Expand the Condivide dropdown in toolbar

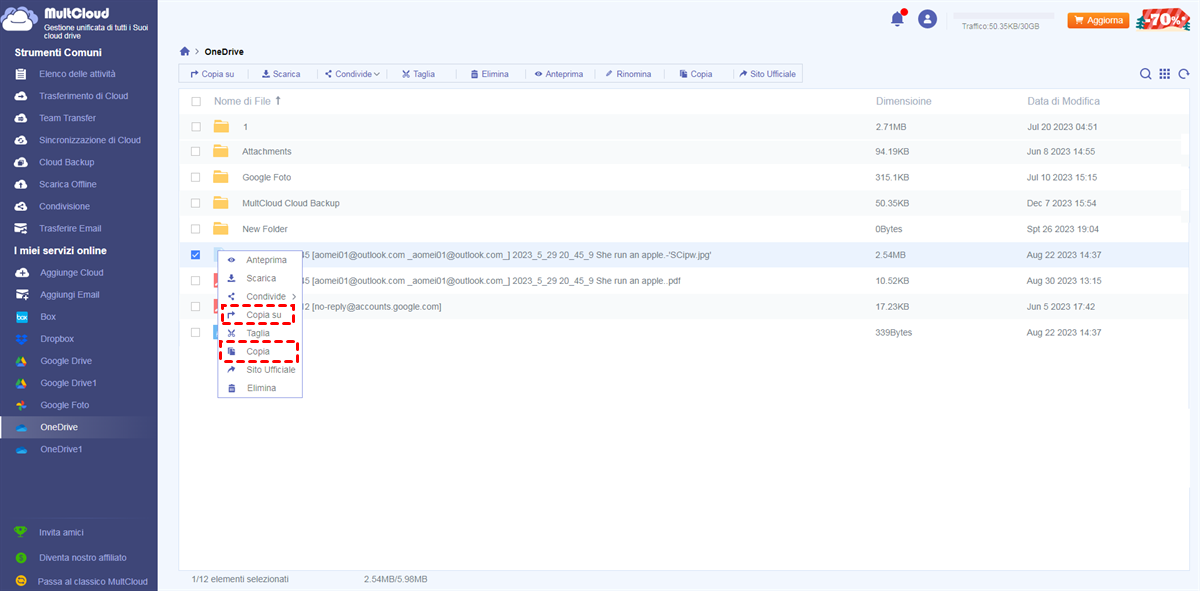click(357, 74)
